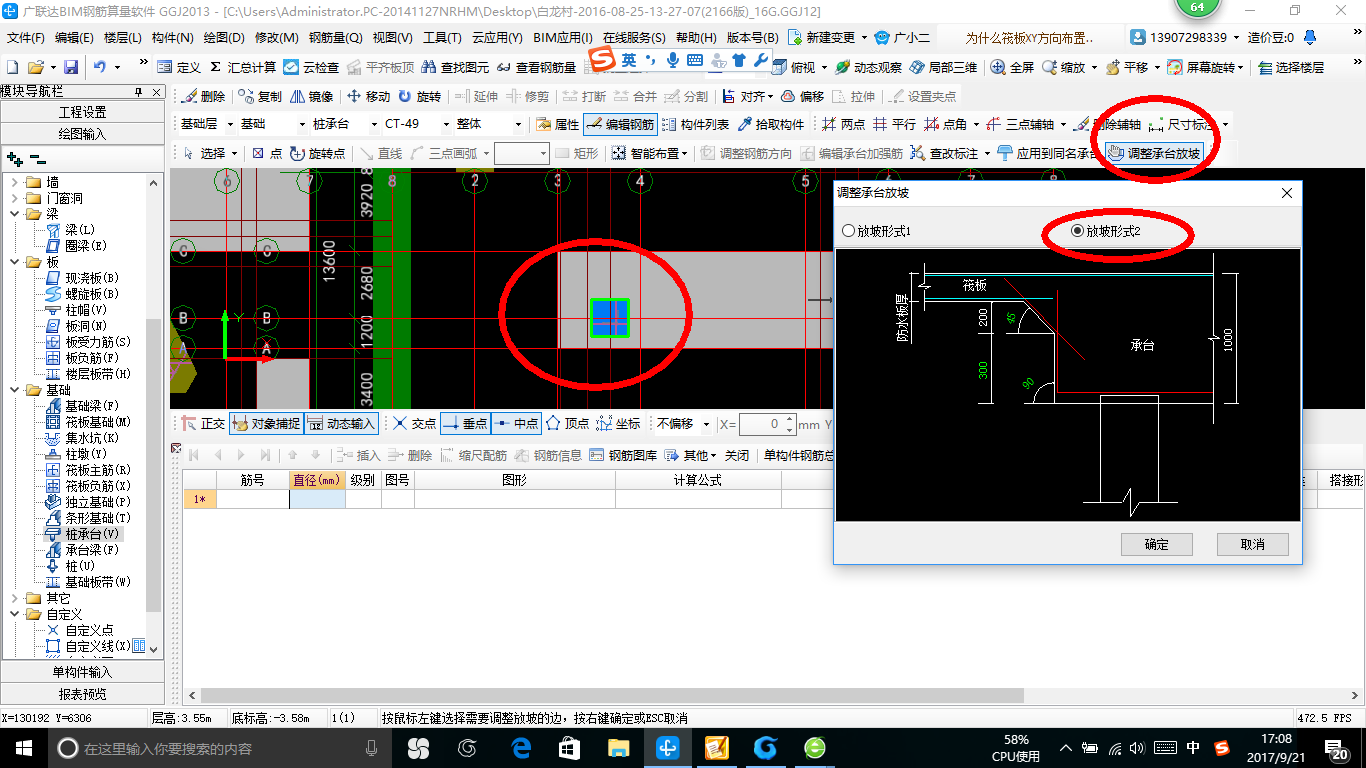Select the 移动 move tool

coord(368,96)
